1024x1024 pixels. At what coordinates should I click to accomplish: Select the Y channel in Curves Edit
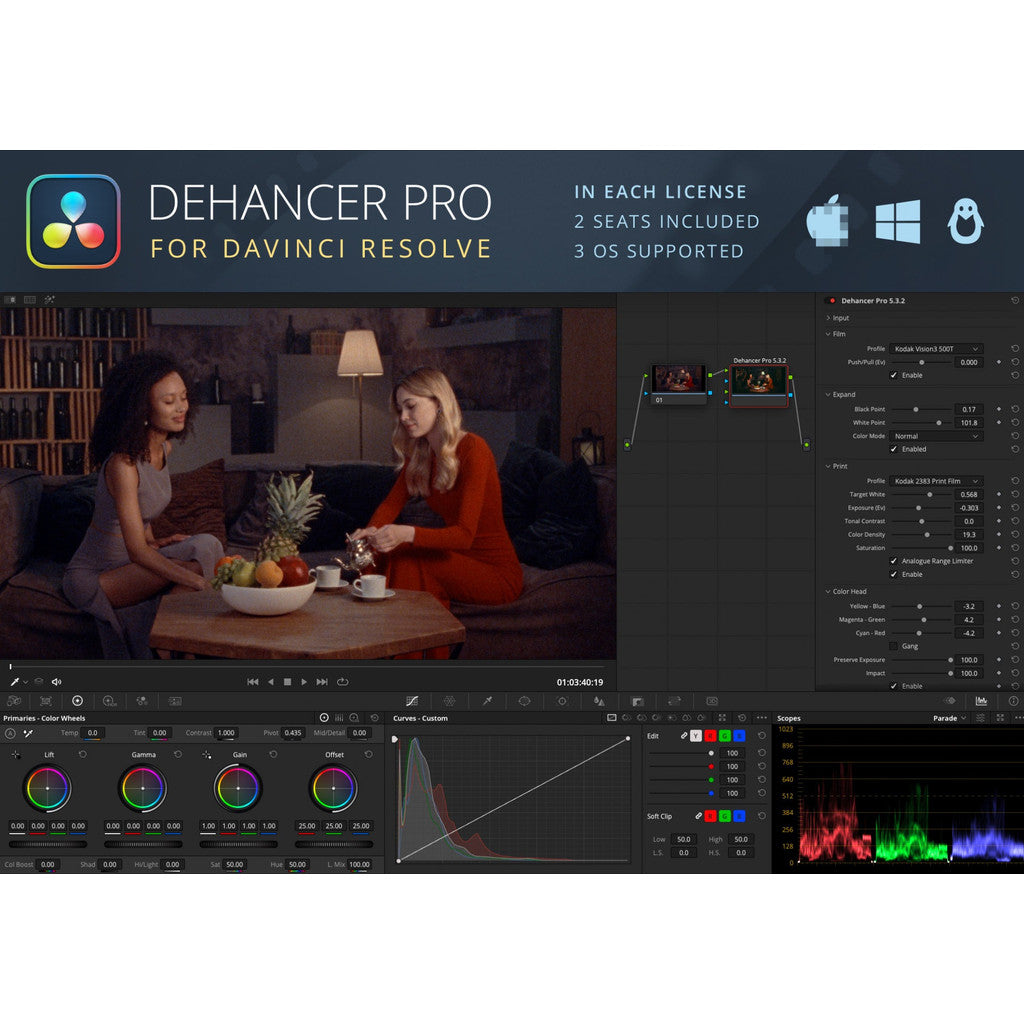pyautogui.click(x=696, y=736)
